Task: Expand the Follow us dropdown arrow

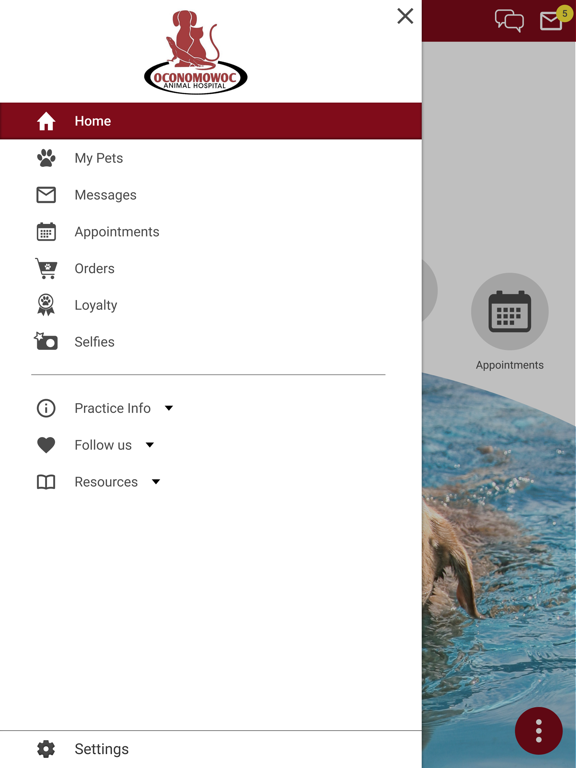Action: (x=150, y=445)
